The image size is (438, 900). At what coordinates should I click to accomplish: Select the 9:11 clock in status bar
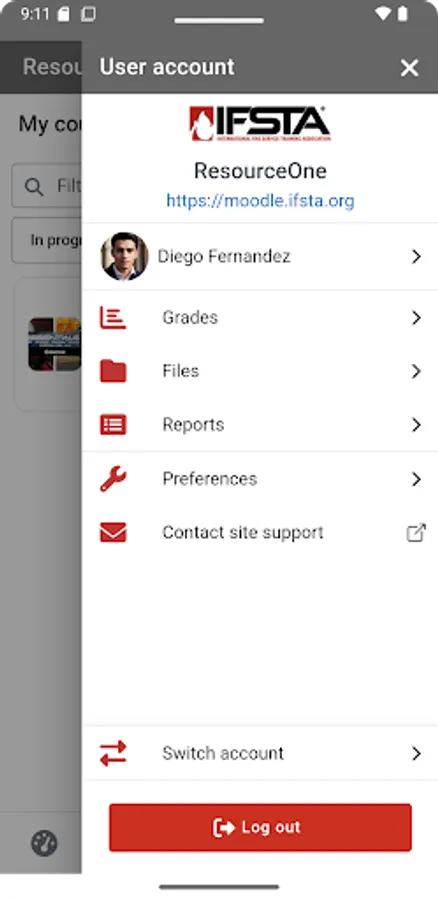34,14
